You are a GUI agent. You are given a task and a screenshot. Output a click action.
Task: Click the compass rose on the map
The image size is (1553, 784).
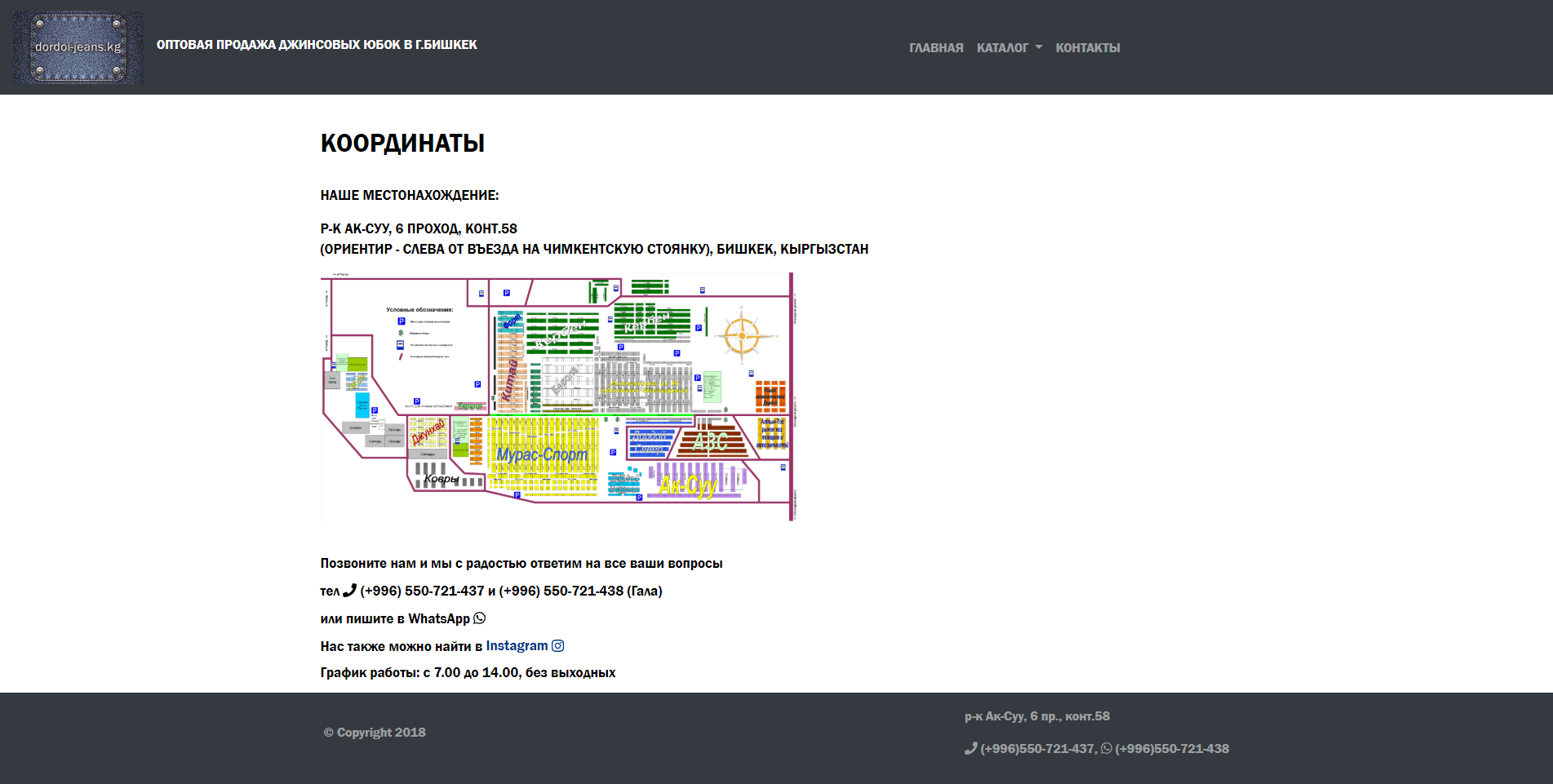[742, 335]
